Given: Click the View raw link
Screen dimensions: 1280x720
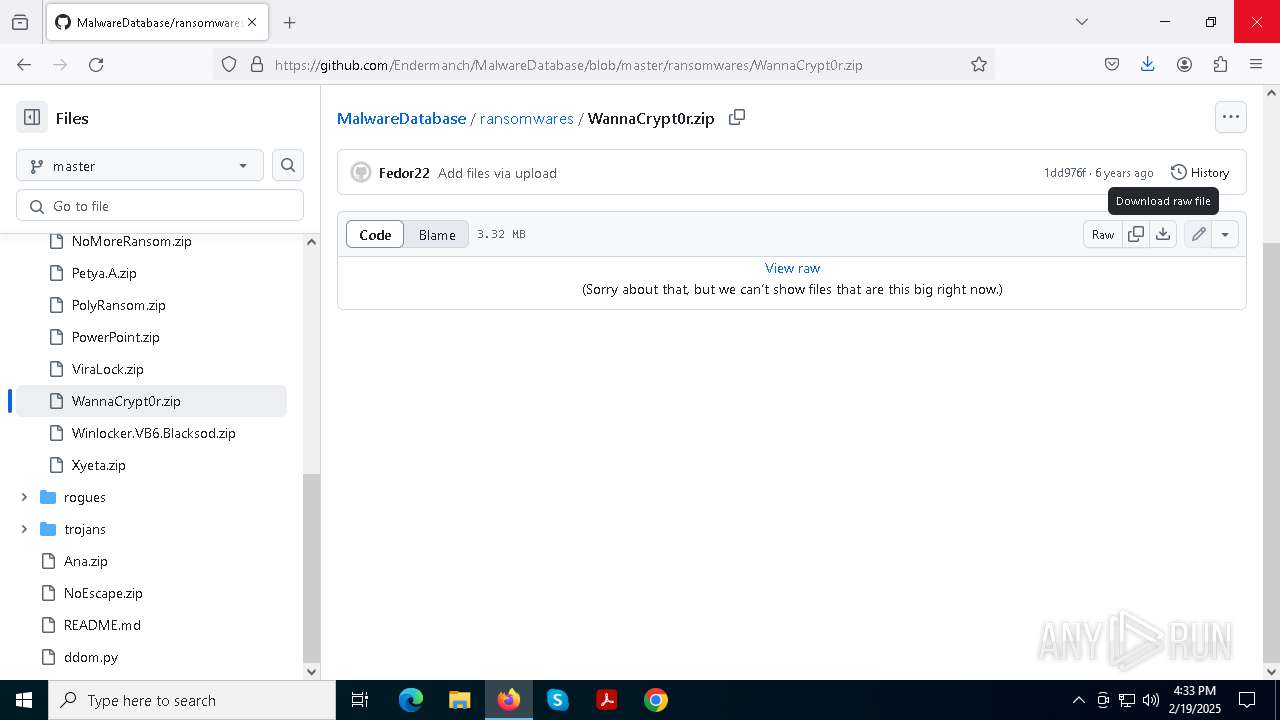Looking at the screenshot, I should coord(792,268).
